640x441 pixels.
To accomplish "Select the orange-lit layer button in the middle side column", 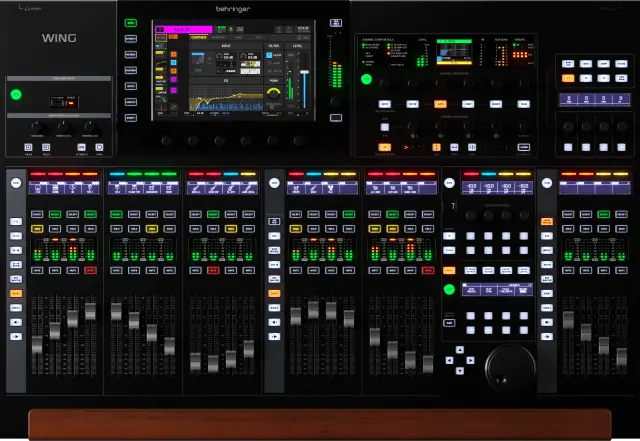I will pos(274,293).
